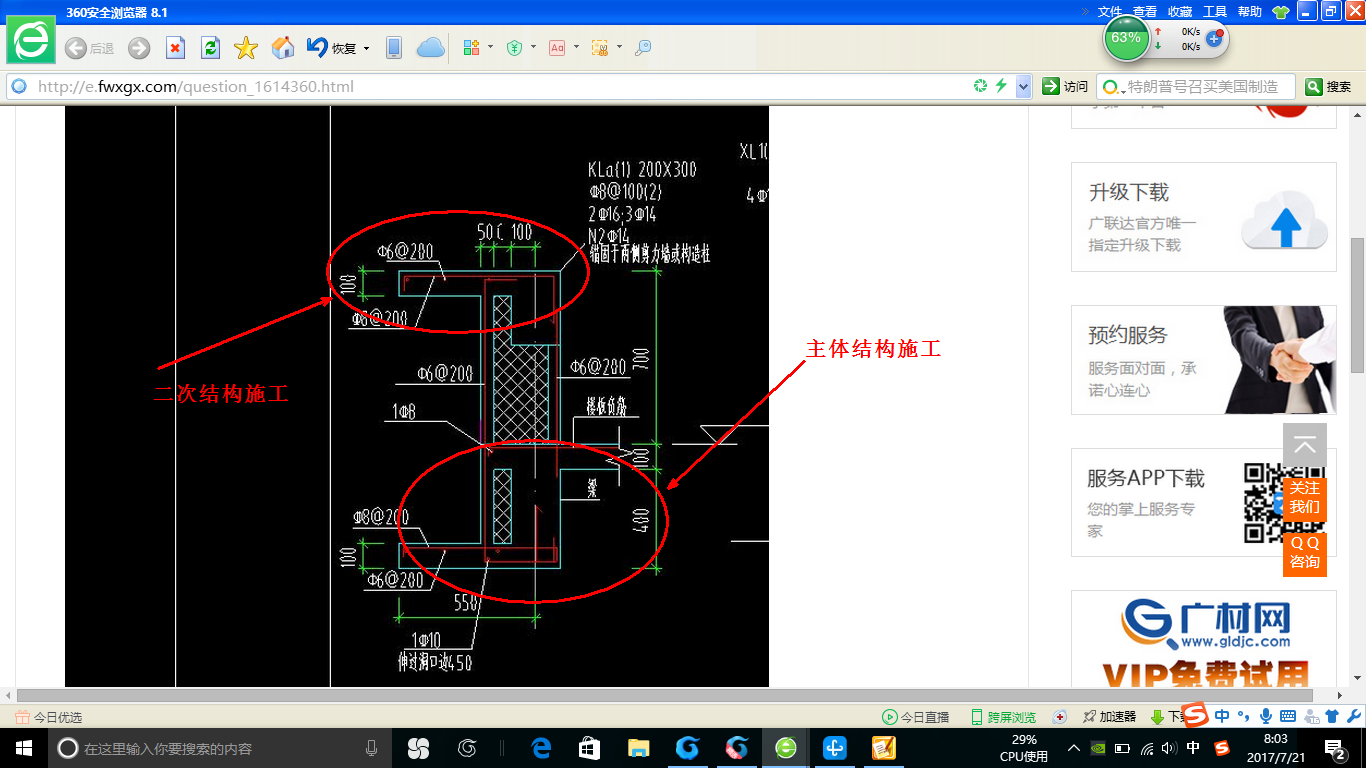
Task: Click the cloud sync icon
Action: point(431,48)
